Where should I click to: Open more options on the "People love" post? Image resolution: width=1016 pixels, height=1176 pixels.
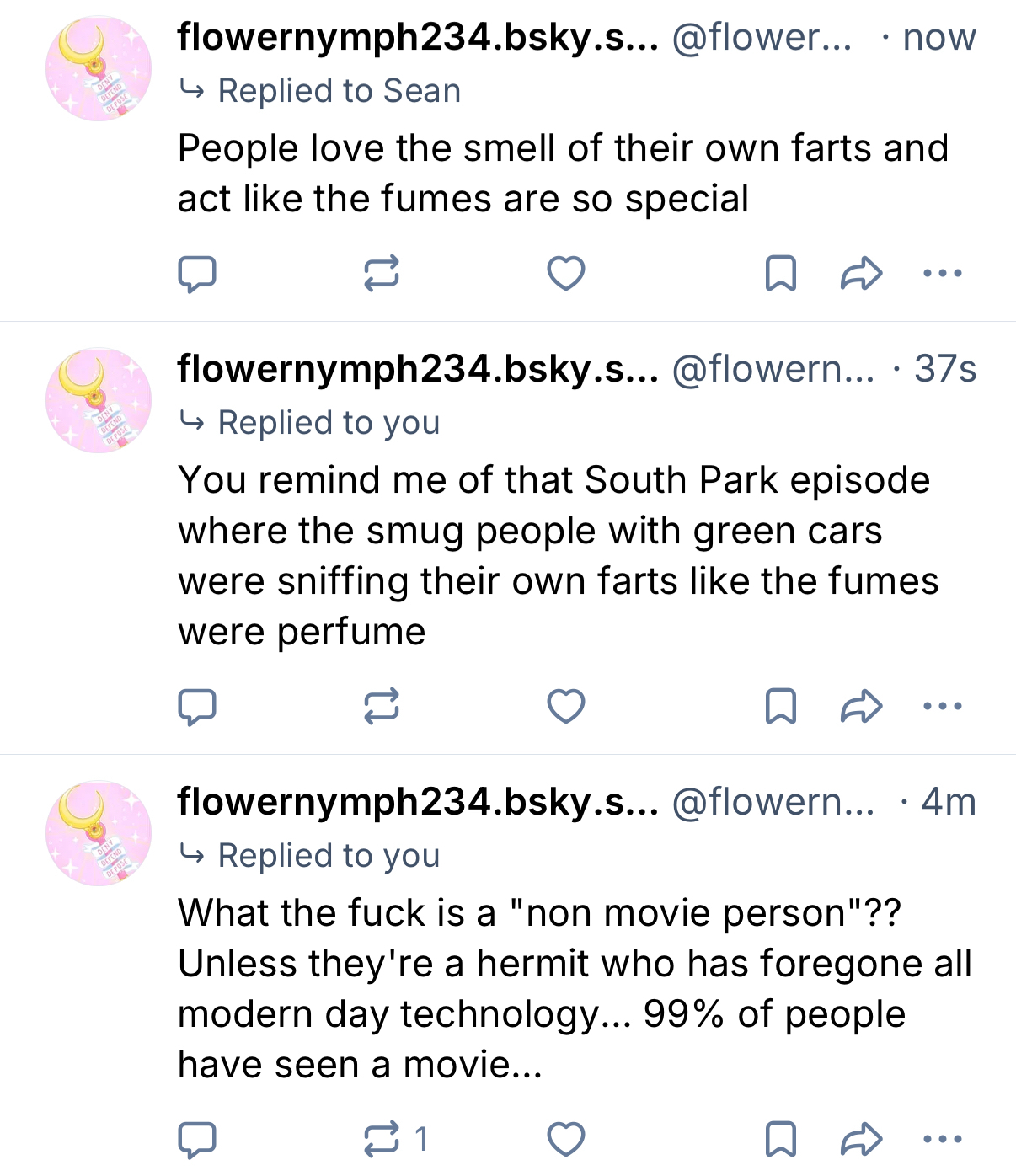click(x=942, y=274)
